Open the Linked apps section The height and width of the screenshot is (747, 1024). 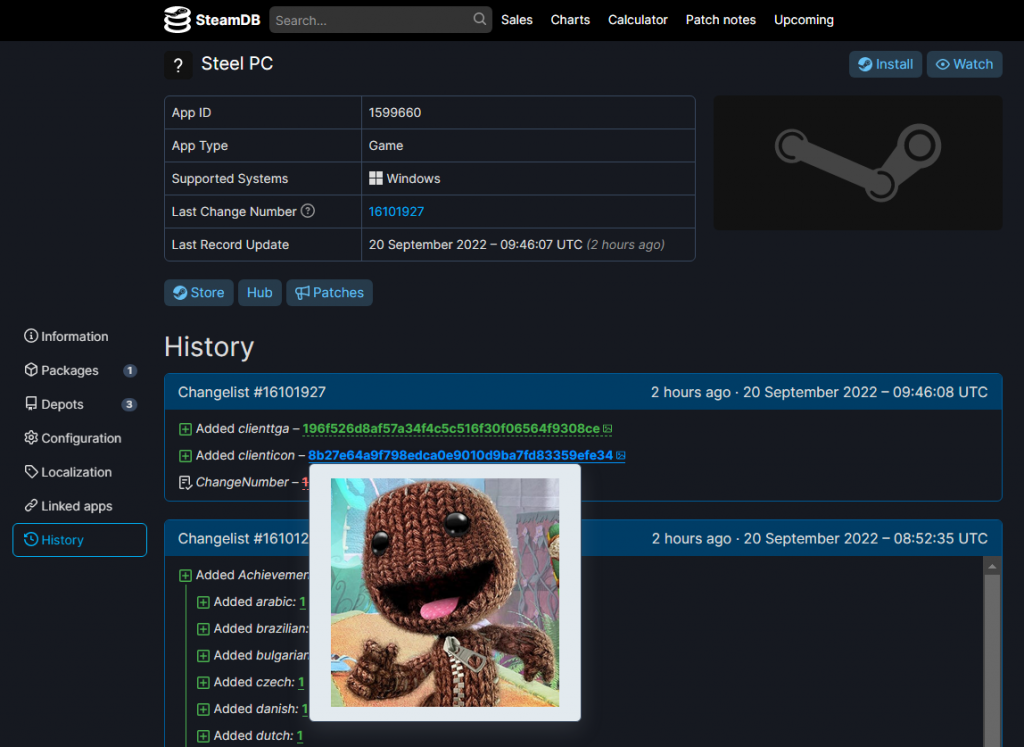point(80,506)
